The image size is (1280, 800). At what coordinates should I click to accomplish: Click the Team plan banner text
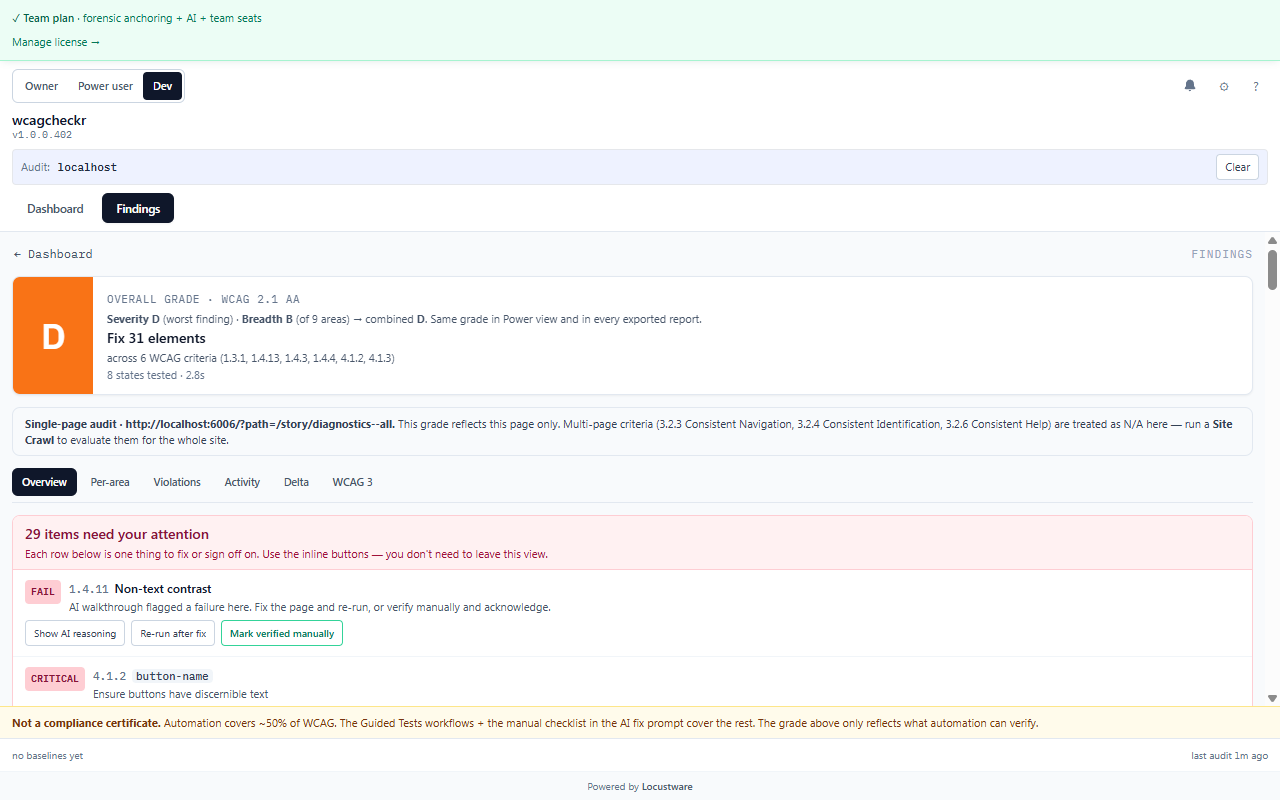click(x=137, y=18)
